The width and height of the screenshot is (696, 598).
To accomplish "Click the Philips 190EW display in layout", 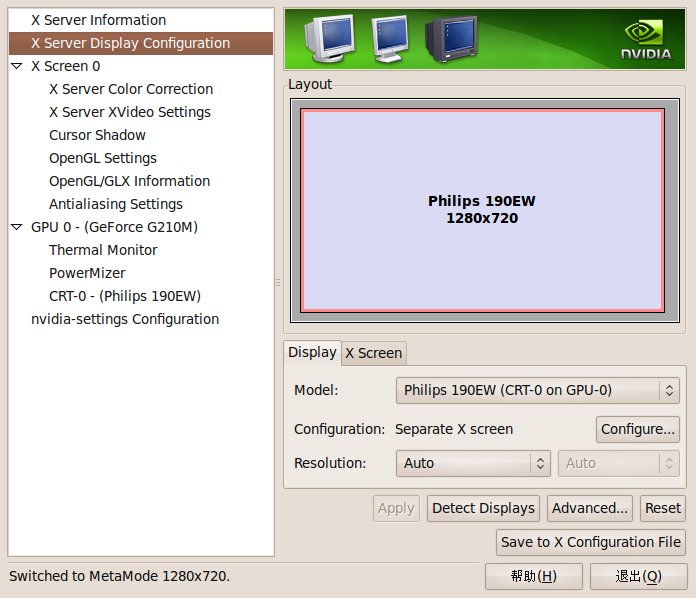I will [x=482, y=210].
